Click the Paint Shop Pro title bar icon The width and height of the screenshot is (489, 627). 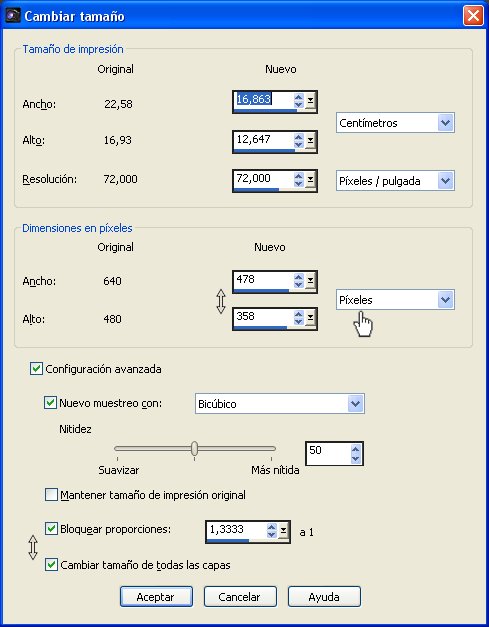tap(12, 15)
